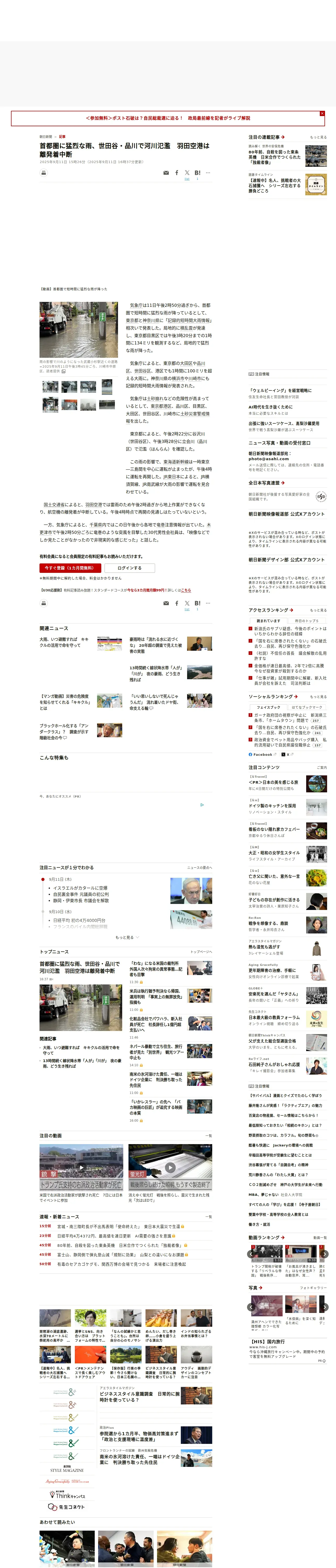Click the 記事 breadcrumb link
Screen dimensions: 336x1568
pyautogui.click(x=62, y=137)
